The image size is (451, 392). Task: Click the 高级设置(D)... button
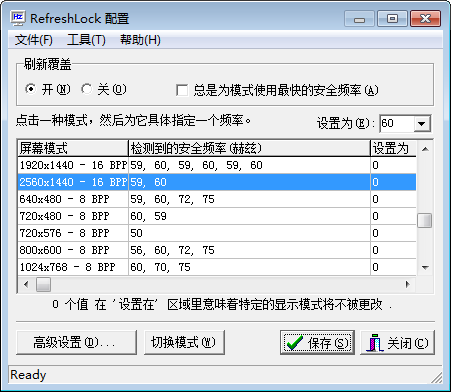click(x=76, y=342)
